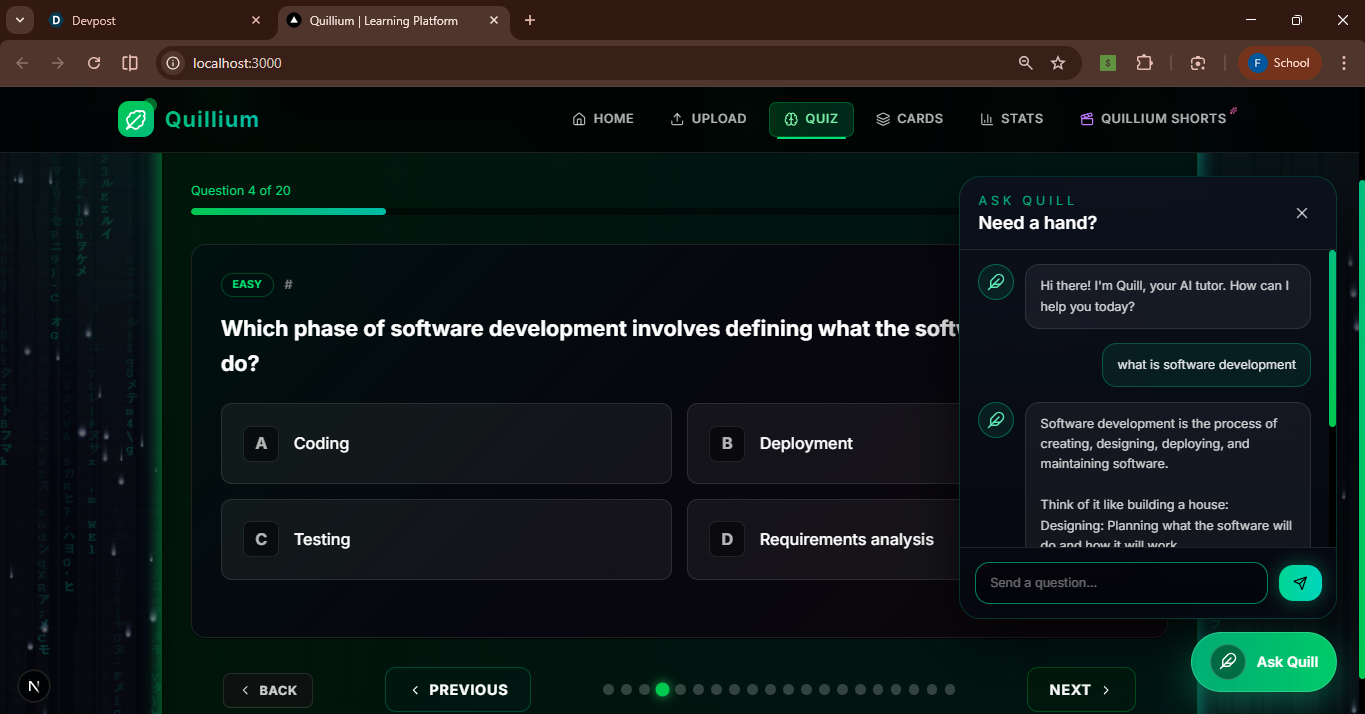The image size is (1365, 714).
Task: Click the hash icon next to EASY
Action: (288, 284)
